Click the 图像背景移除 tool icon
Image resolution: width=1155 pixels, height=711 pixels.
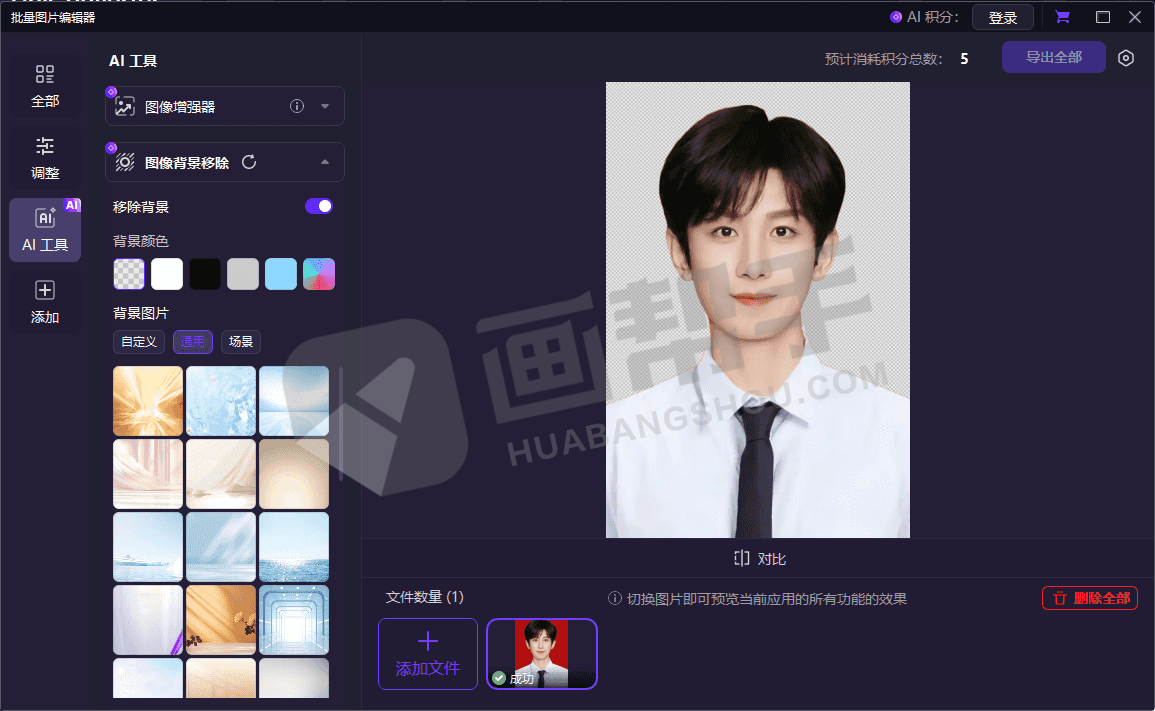click(124, 162)
